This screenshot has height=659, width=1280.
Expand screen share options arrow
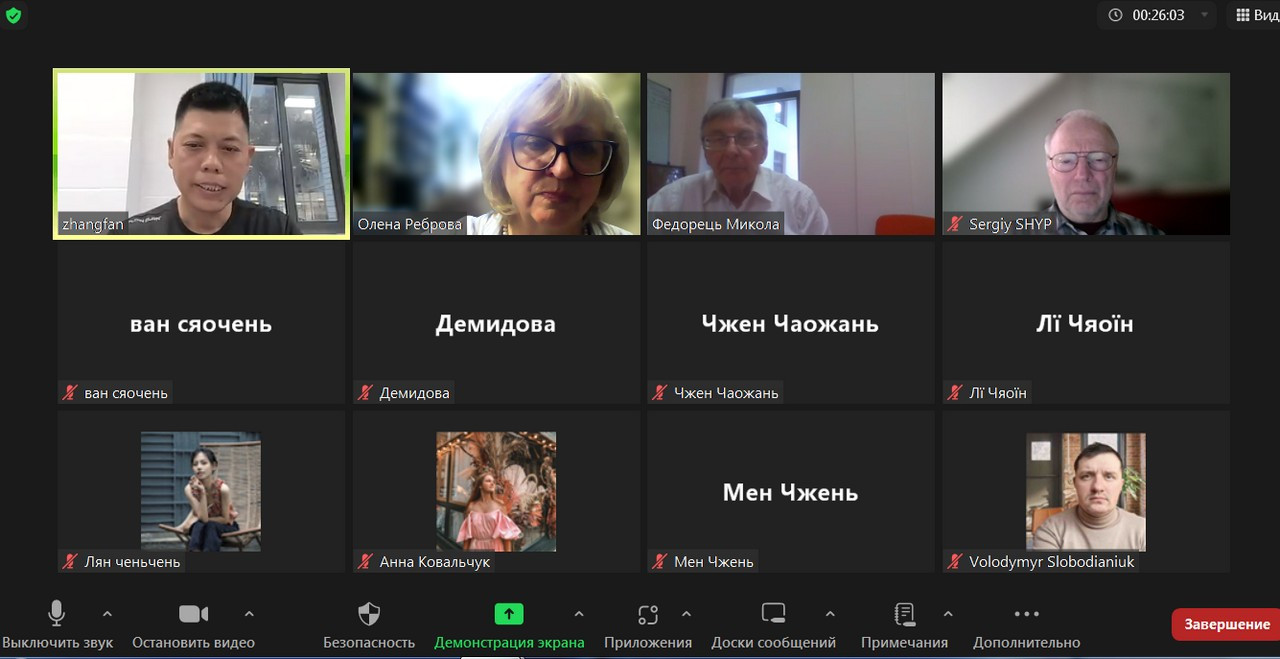point(579,614)
